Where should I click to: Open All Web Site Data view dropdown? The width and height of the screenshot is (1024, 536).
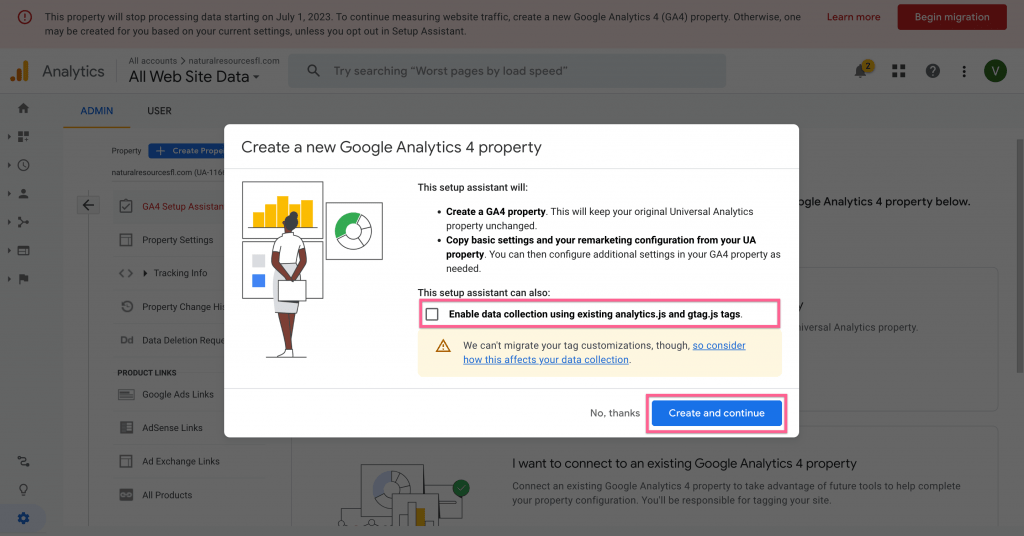(x=194, y=76)
